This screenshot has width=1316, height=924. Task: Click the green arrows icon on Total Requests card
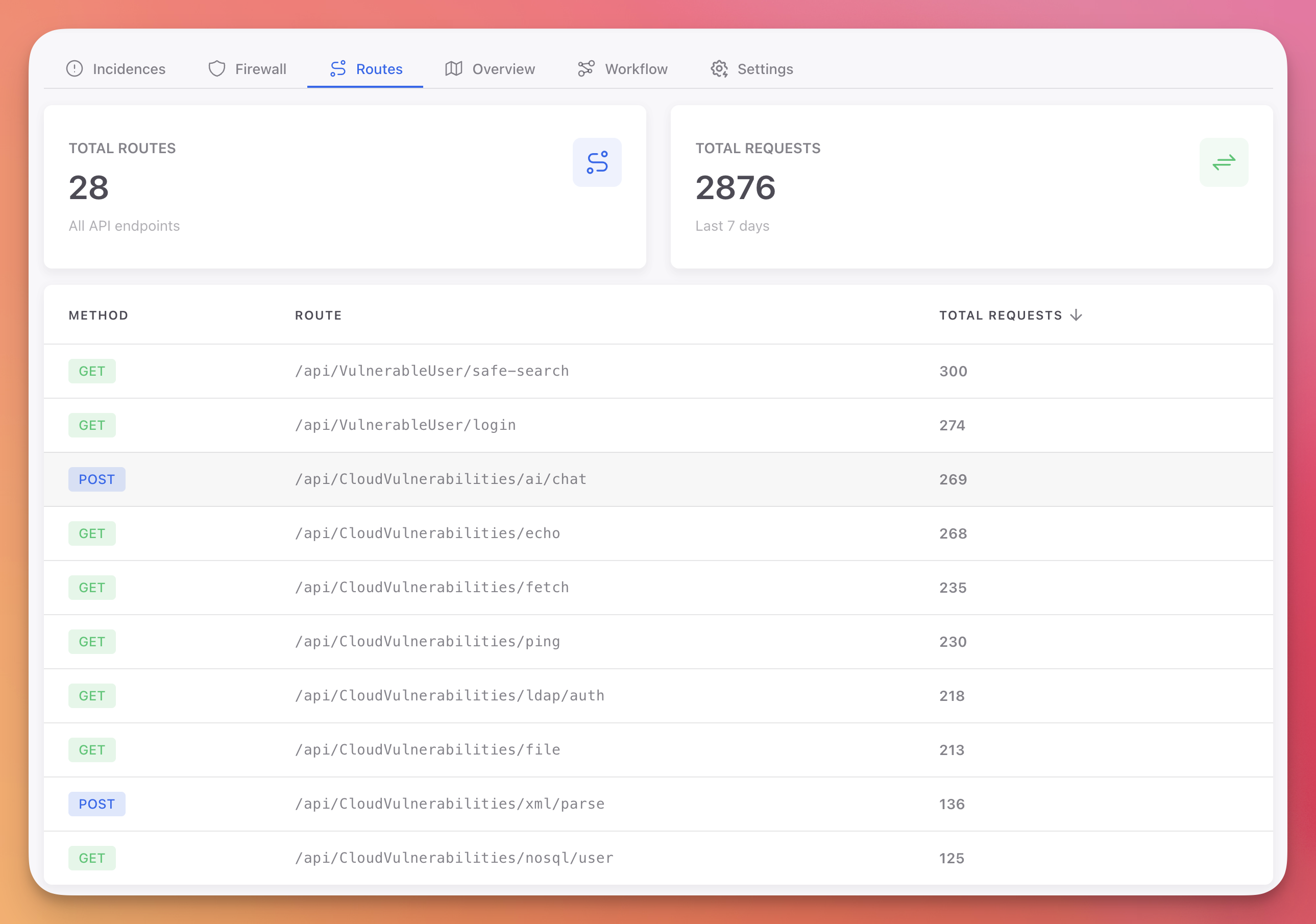(x=1224, y=162)
